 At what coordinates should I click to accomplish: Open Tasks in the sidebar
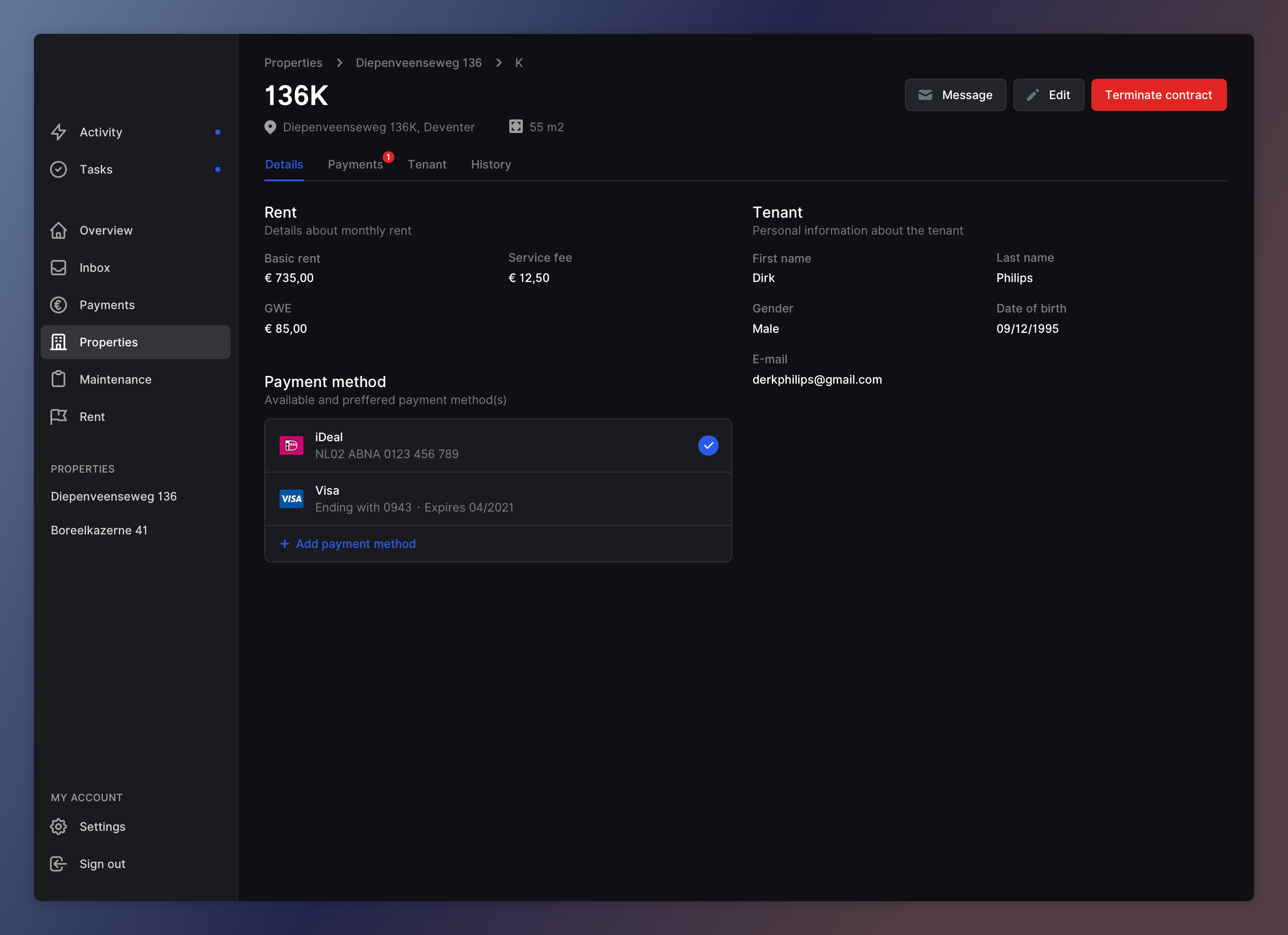136,169
